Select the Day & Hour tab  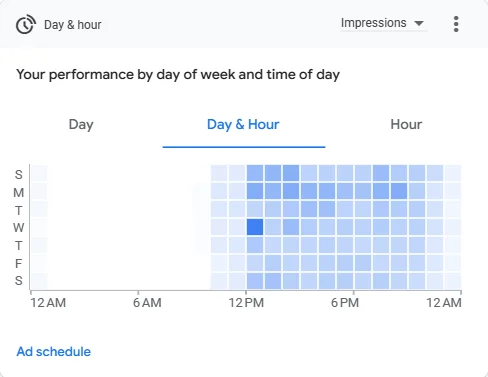pos(243,124)
